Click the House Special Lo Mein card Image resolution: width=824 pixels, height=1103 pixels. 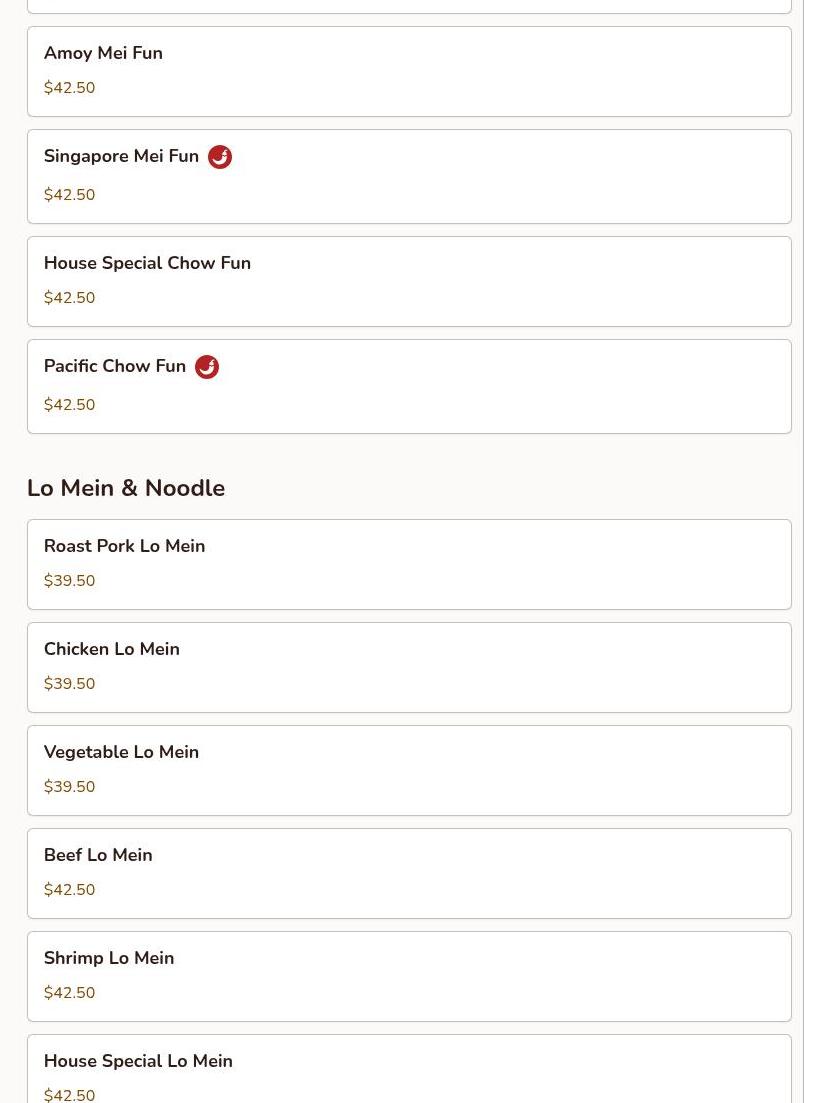(409, 1069)
